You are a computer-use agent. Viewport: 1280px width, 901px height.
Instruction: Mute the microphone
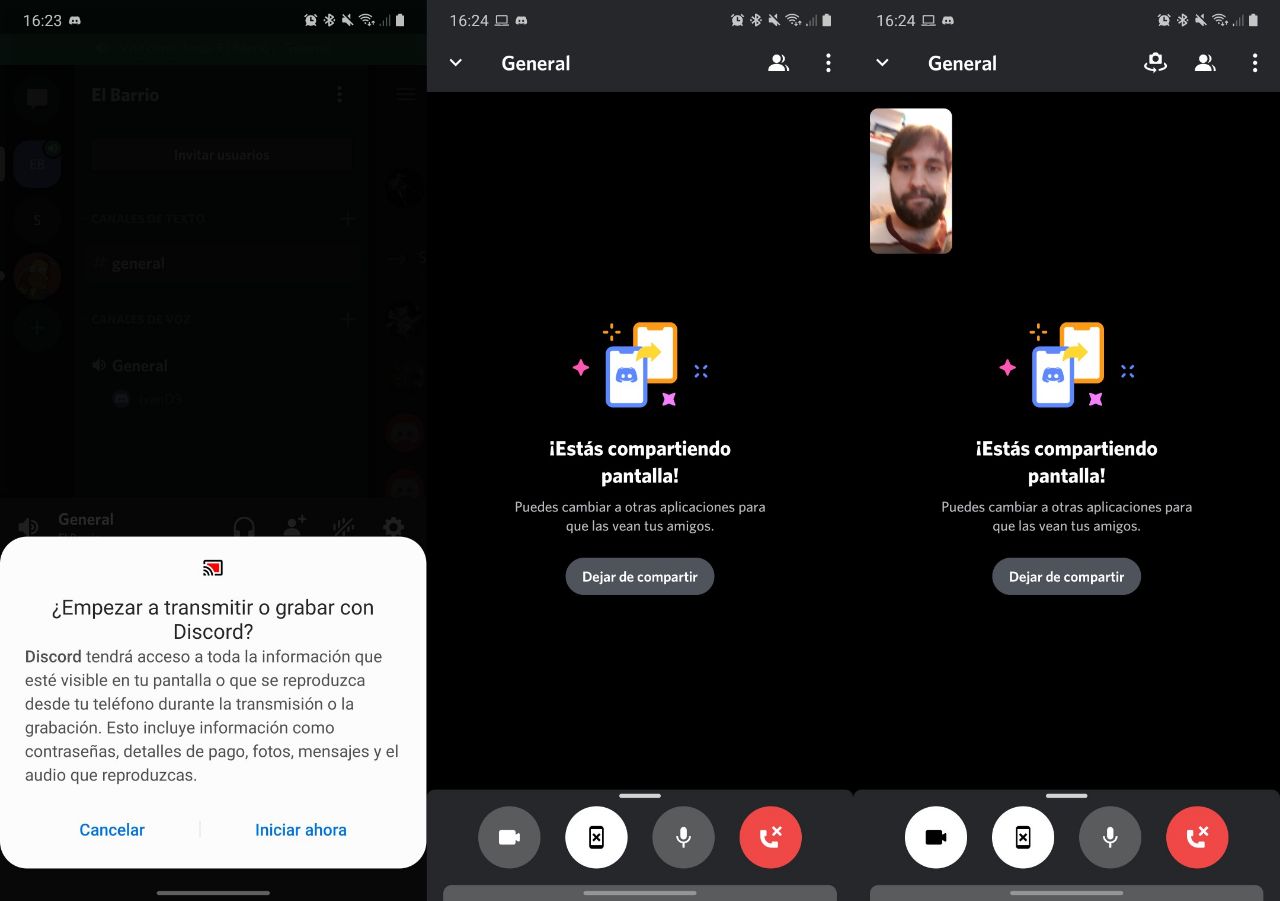pyautogui.click(x=683, y=837)
